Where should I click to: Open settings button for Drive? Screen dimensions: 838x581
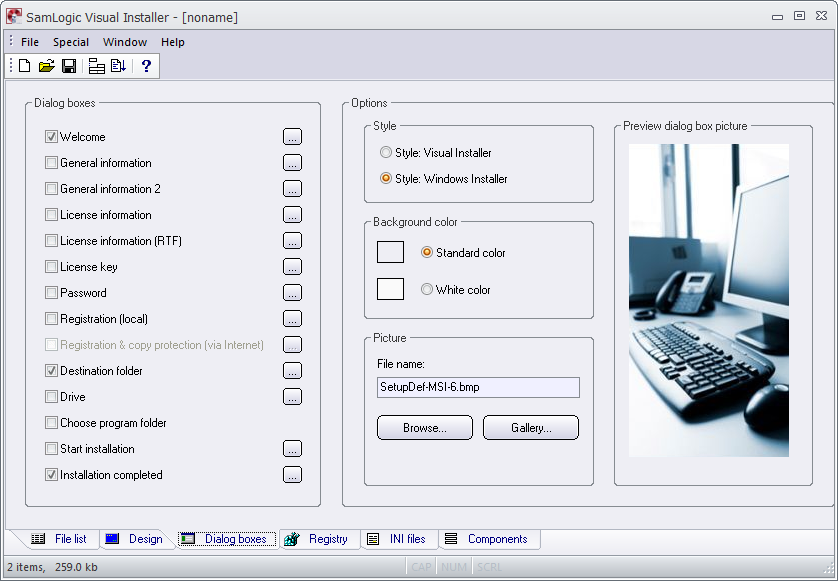point(292,397)
